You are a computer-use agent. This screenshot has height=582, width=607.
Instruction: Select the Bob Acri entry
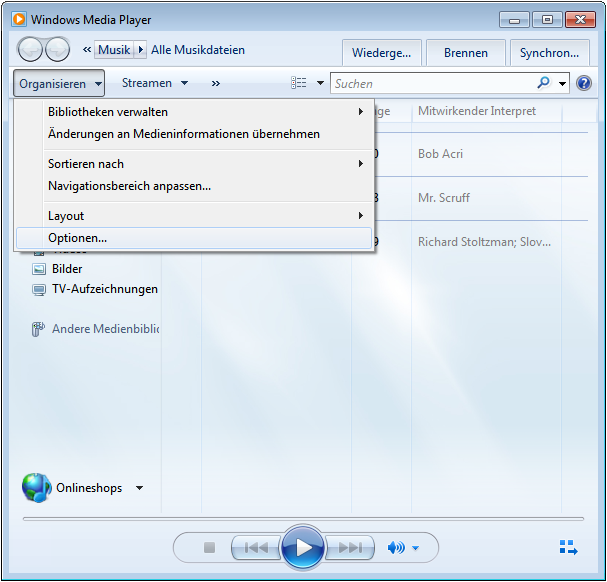(441, 154)
